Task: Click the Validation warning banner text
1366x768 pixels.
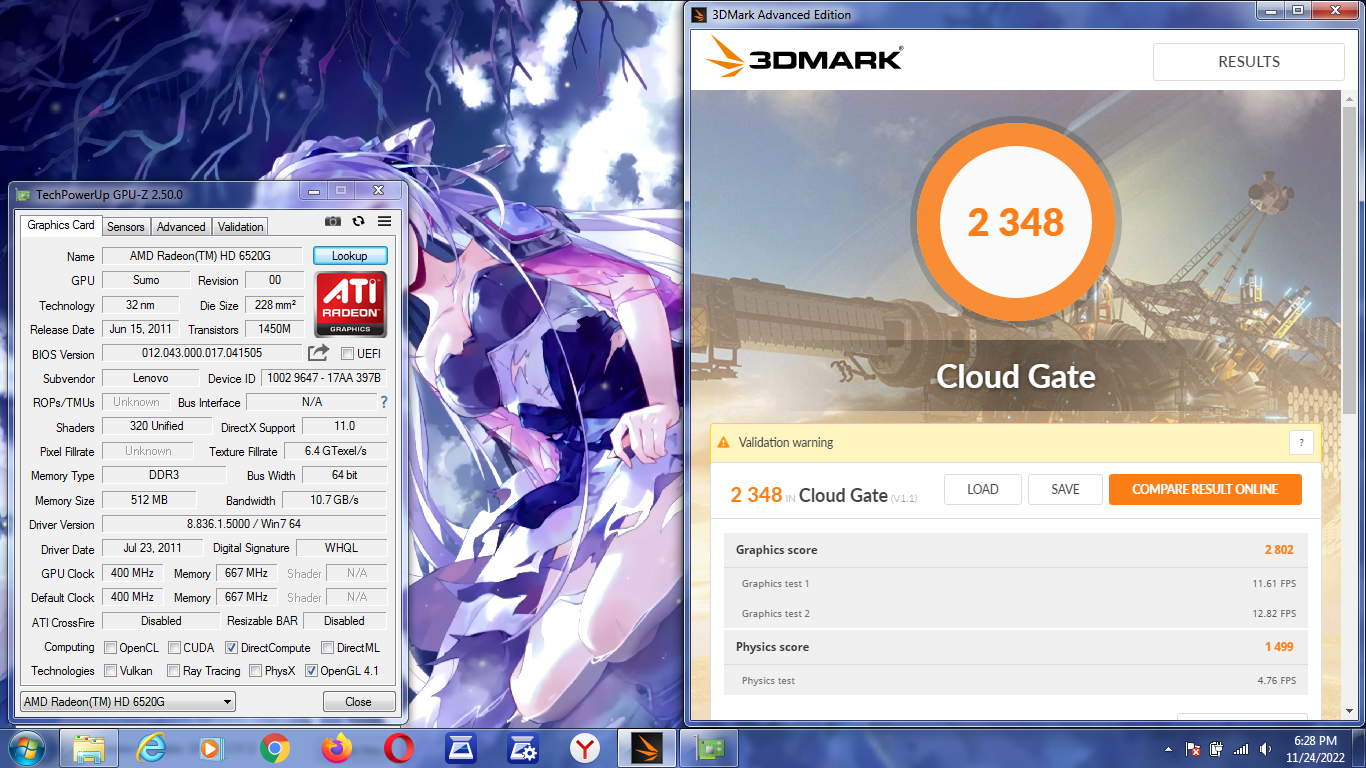Action: point(785,442)
